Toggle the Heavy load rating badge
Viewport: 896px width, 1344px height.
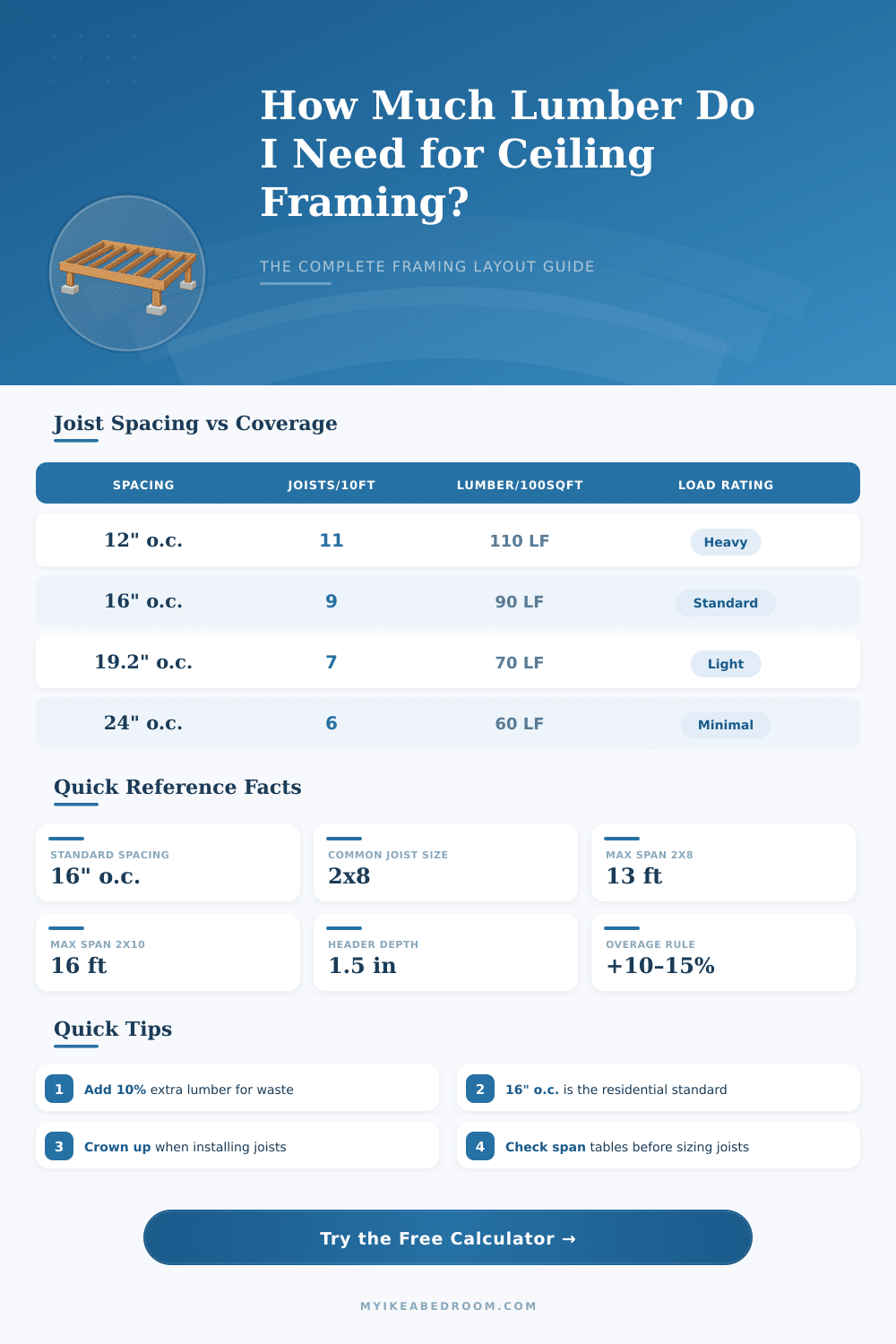[x=725, y=542]
